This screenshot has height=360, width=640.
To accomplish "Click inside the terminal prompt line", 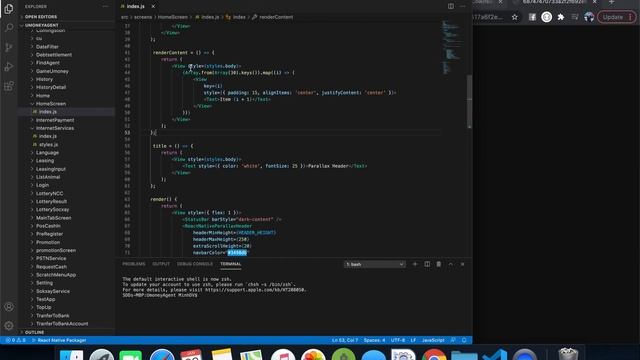I will pyautogui.click(x=160, y=295).
